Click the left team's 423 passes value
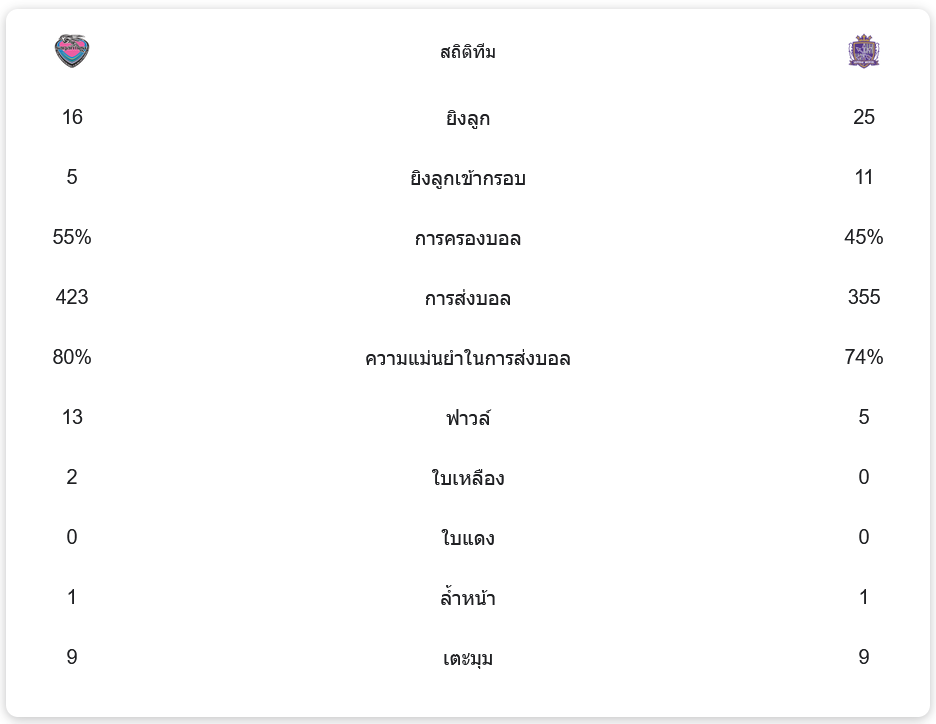Viewport: 936px width, 724px height. coord(72,297)
